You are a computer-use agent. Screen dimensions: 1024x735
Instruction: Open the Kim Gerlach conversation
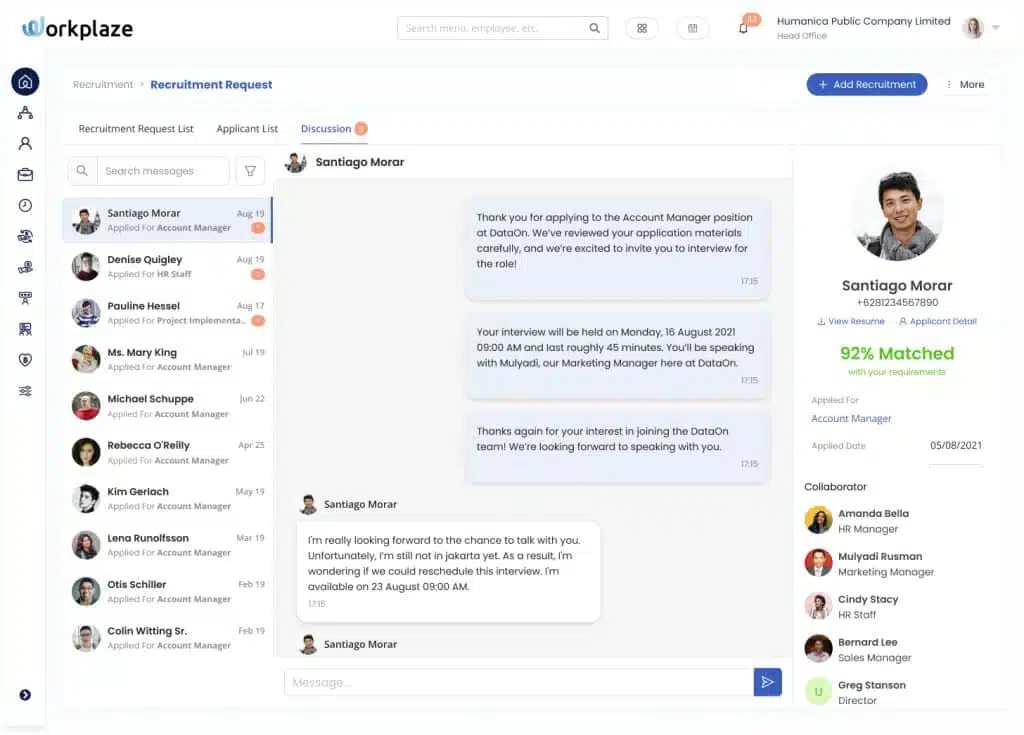pyautogui.click(x=167, y=498)
